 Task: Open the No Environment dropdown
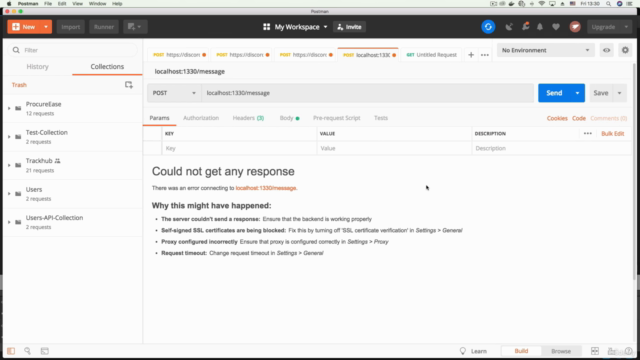(x=545, y=50)
